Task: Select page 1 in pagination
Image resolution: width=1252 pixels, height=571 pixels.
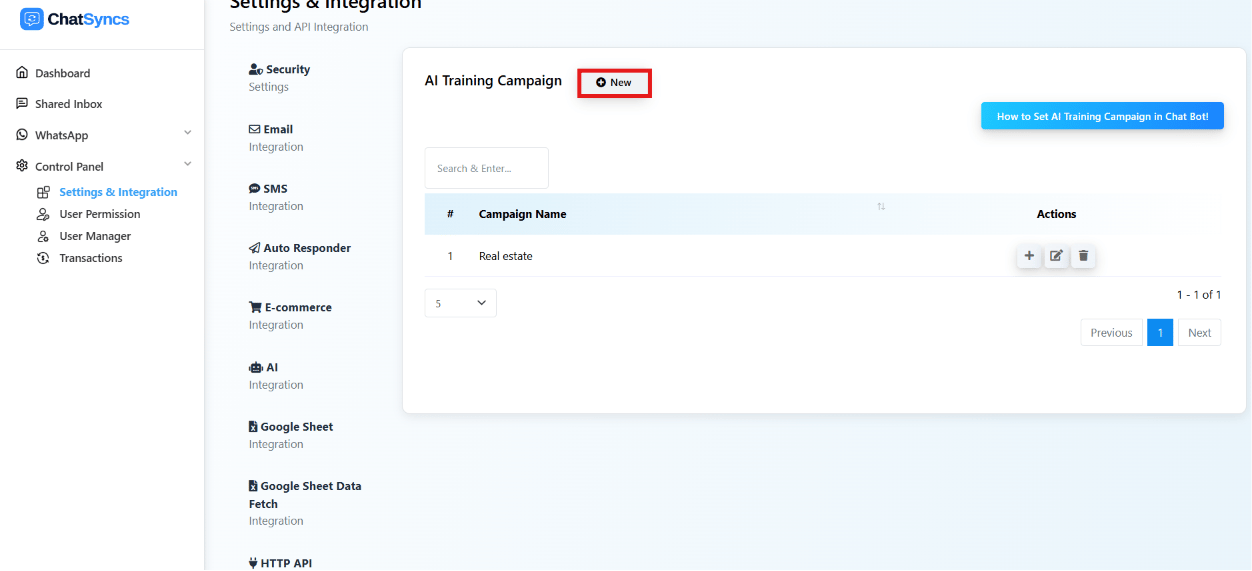Action: tap(1160, 333)
